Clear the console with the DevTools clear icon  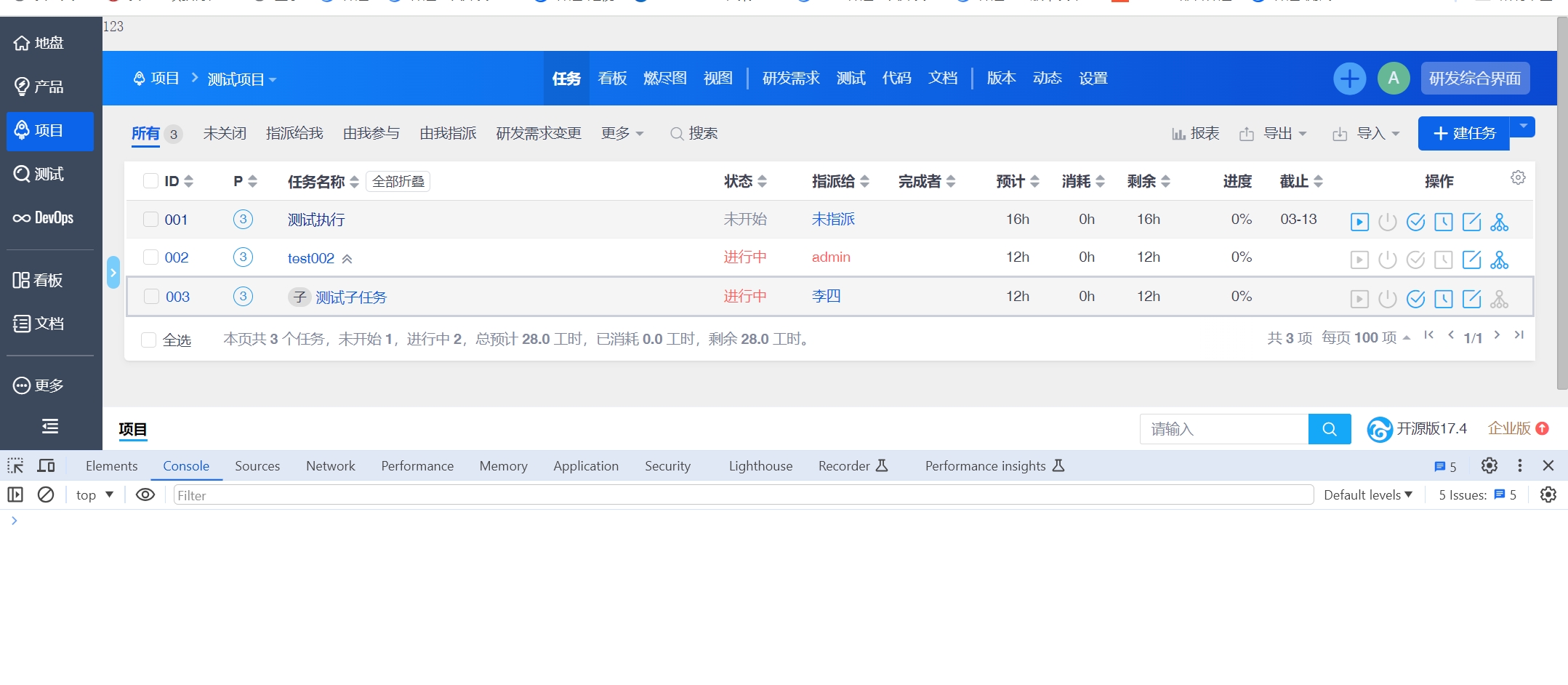point(46,494)
